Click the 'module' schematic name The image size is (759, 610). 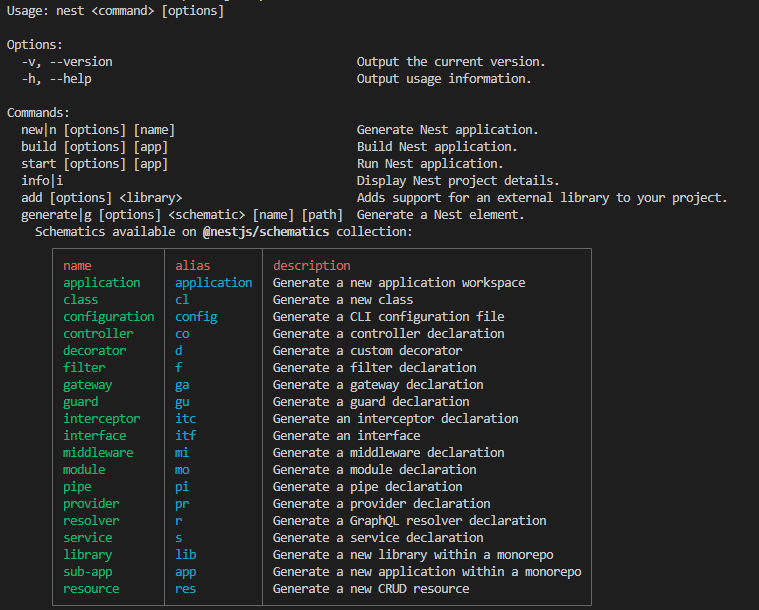pyautogui.click(x=84, y=470)
